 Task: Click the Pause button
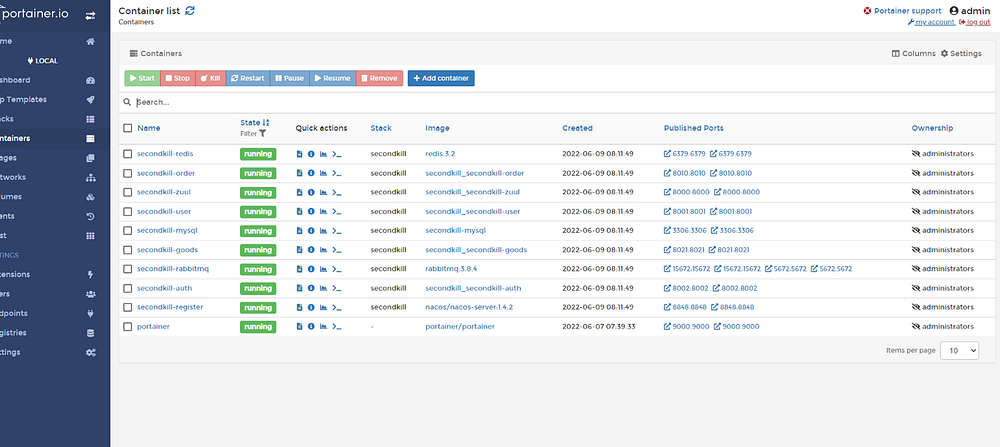[290, 78]
